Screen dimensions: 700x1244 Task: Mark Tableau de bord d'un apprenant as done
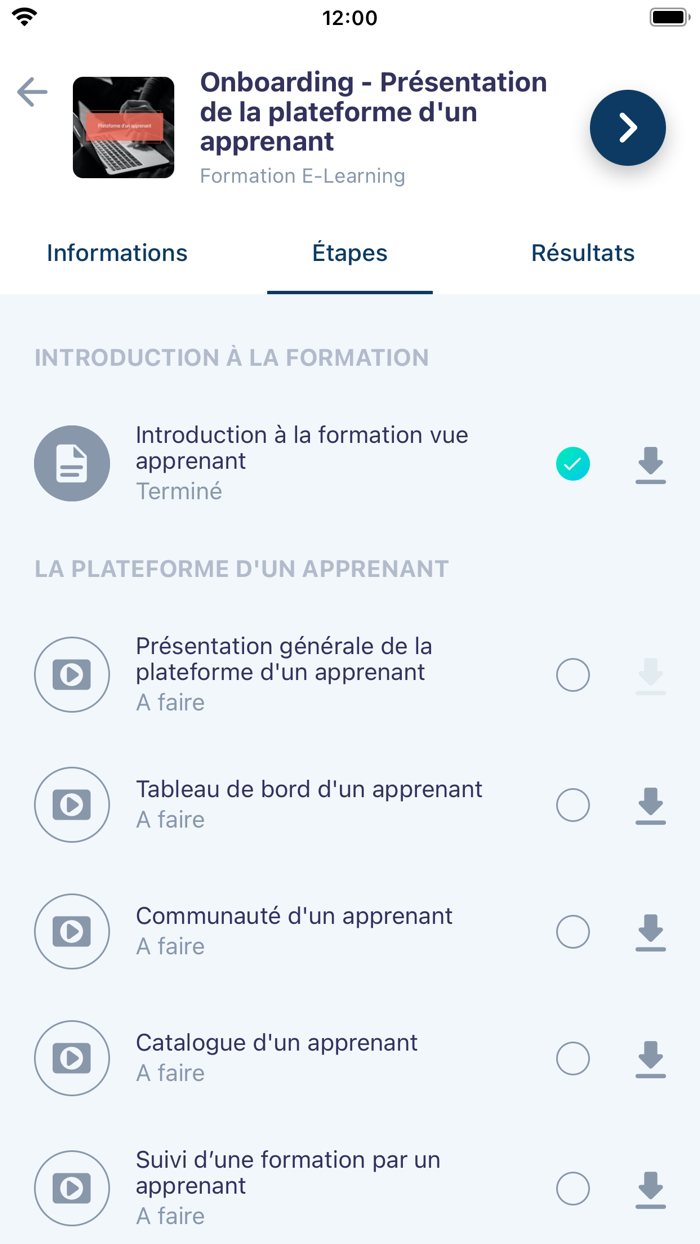[572, 804]
